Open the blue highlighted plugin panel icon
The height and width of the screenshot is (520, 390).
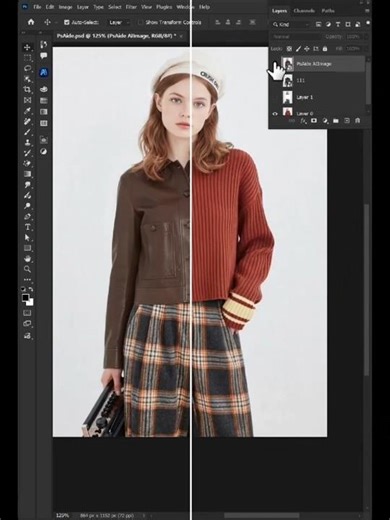(43, 72)
